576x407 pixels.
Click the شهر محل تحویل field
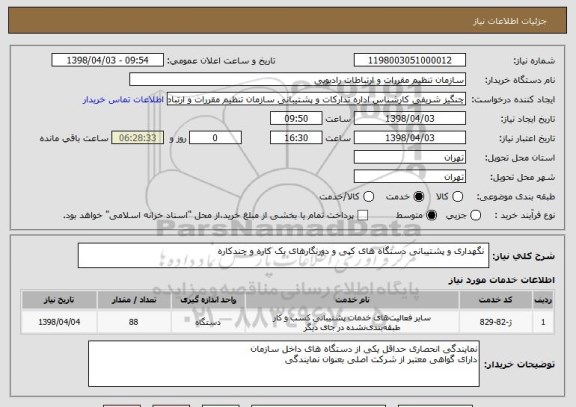[410, 177]
